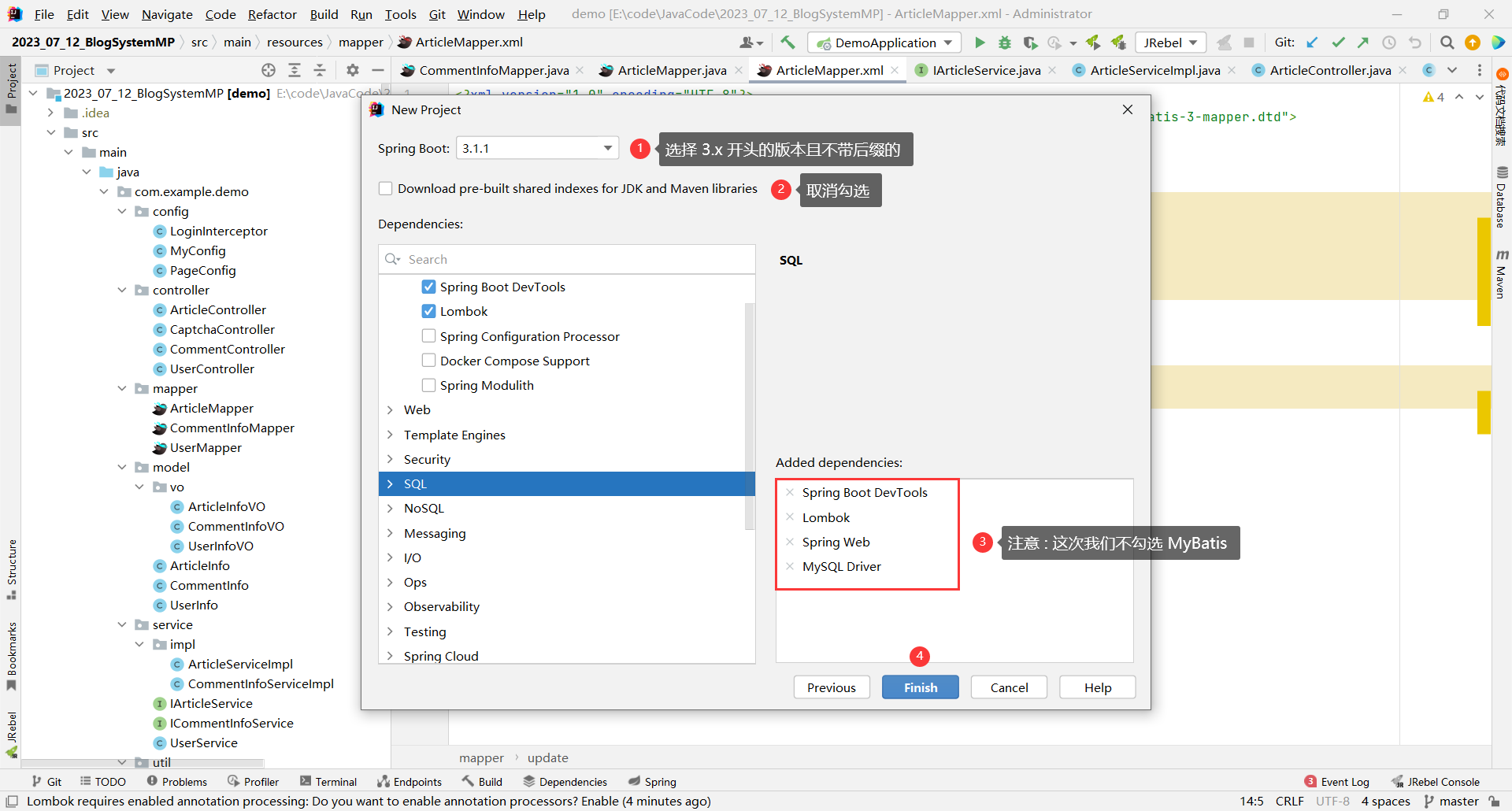Open the Event Log panel

pyautogui.click(x=1337, y=782)
